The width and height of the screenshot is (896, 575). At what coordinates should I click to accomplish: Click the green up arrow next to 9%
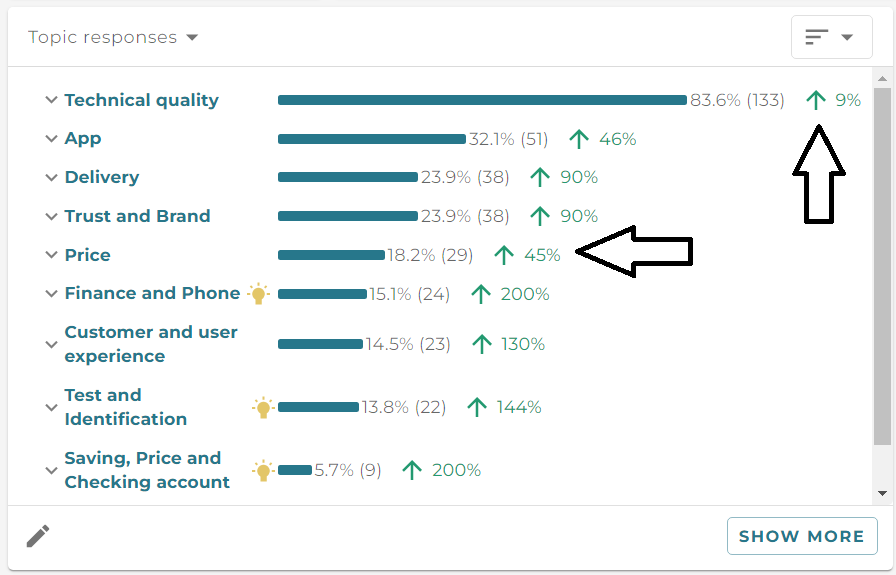click(x=815, y=100)
